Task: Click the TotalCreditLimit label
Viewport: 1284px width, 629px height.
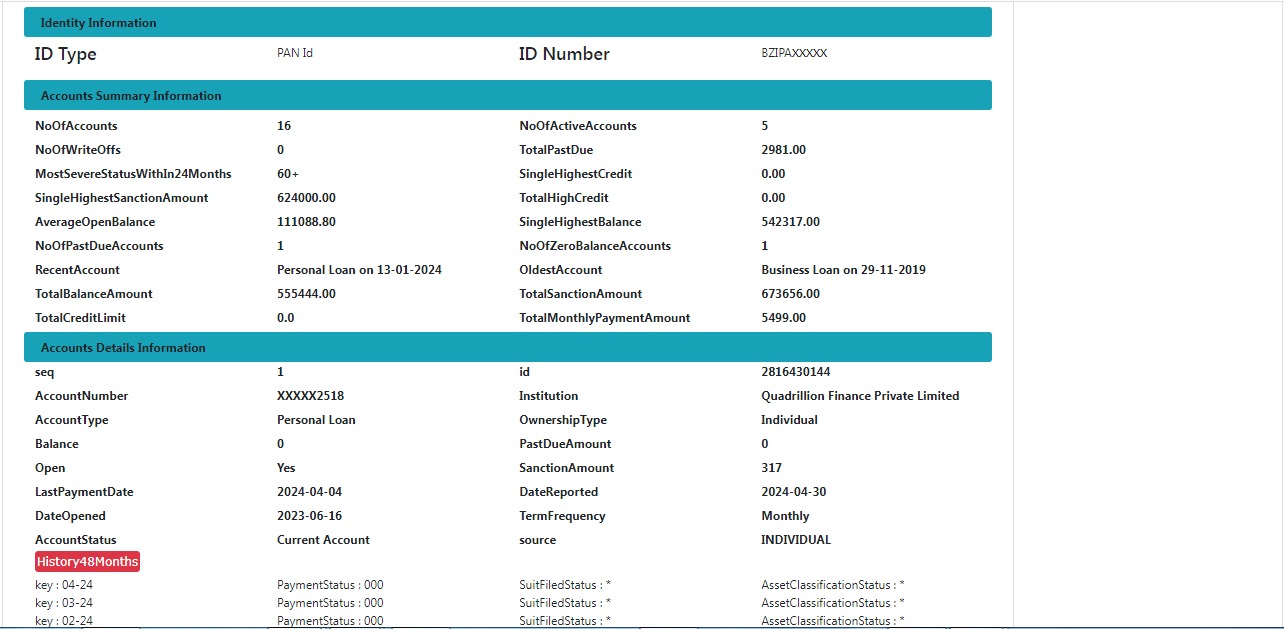Action: (x=80, y=318)
